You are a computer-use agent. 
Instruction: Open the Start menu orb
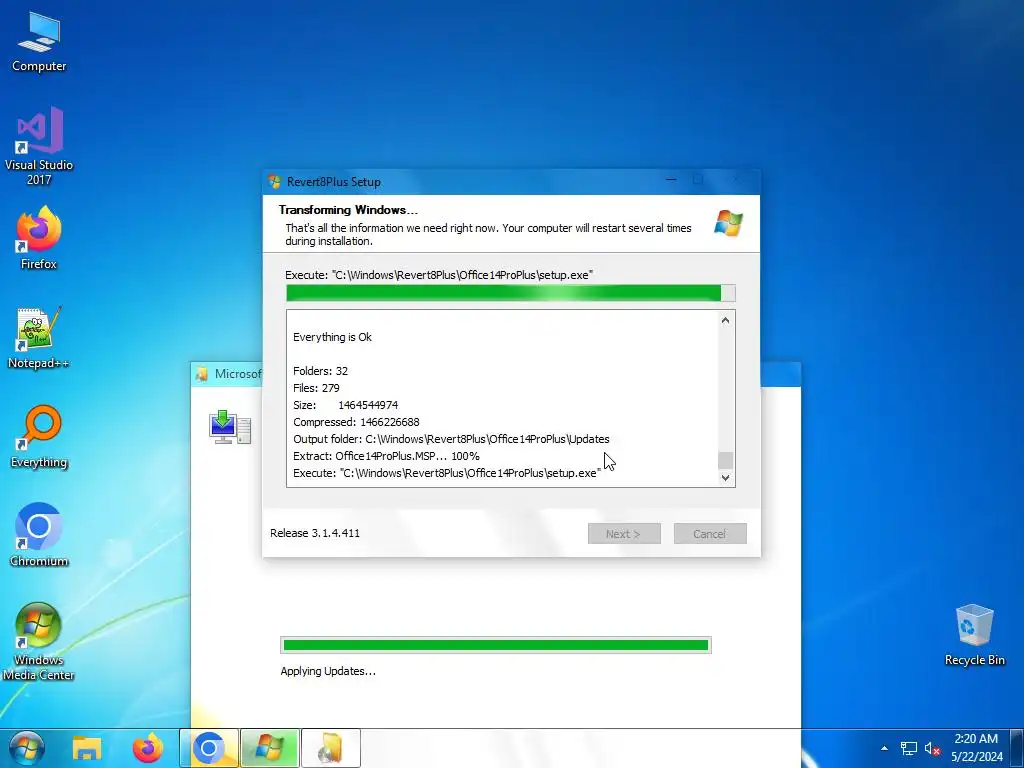coord(27,748)
